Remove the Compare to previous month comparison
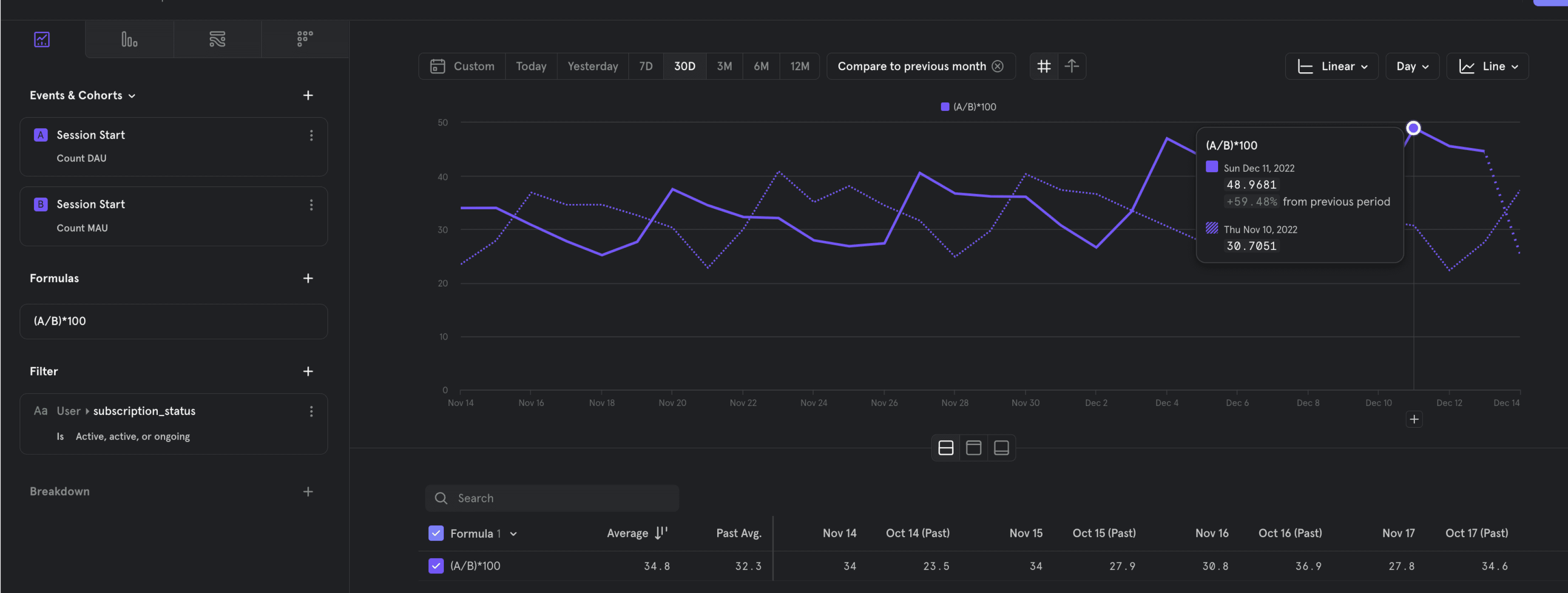1568x593 pixels. tap(998, 66)
